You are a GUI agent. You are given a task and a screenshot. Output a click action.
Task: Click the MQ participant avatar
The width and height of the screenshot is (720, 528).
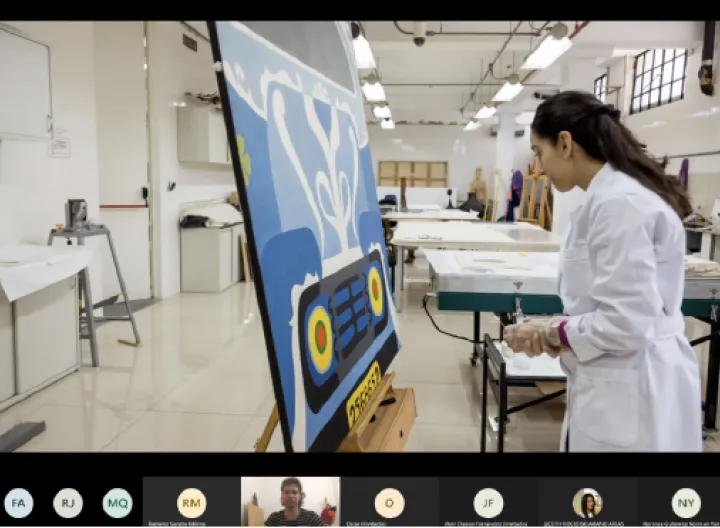117,502
